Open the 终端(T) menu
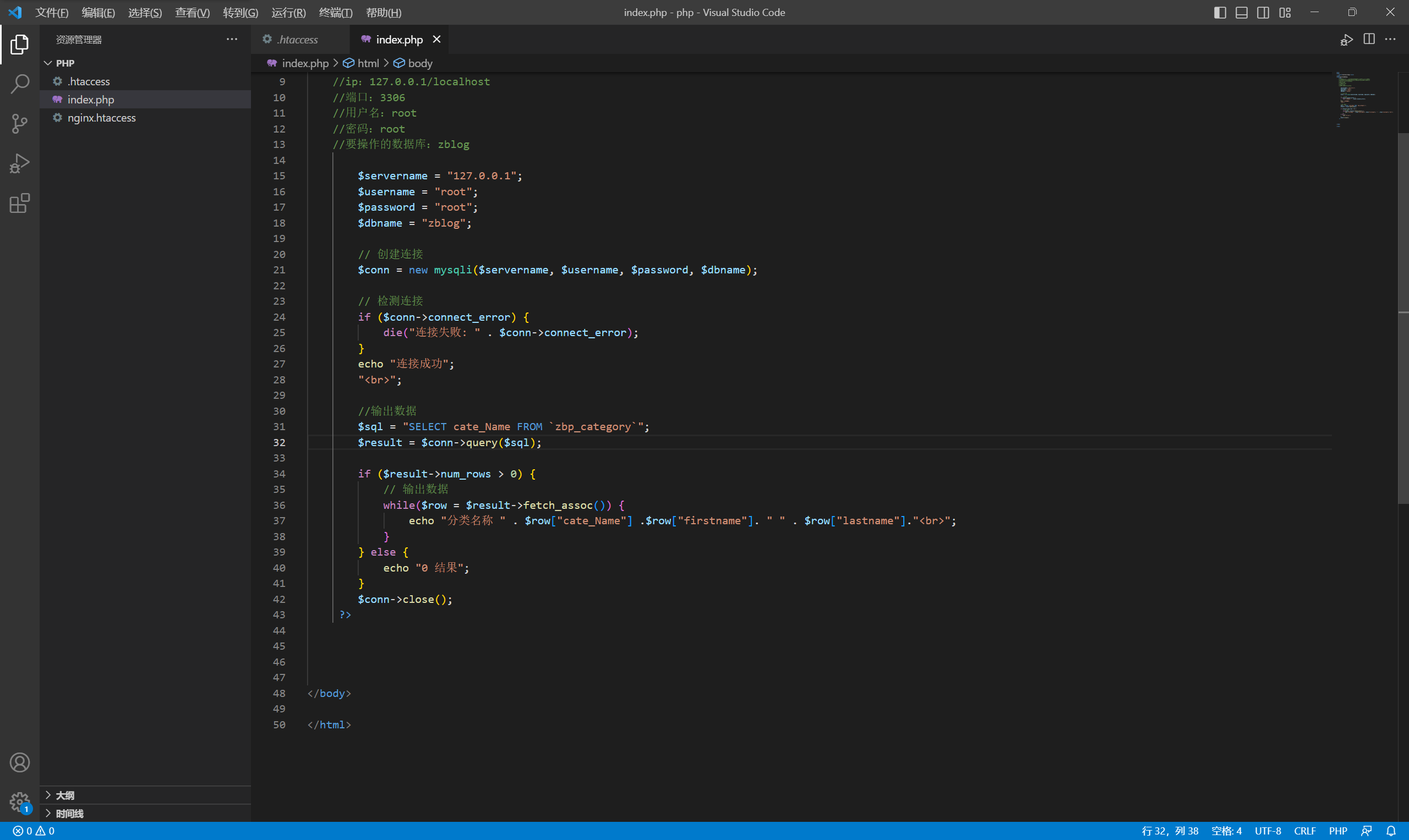Viewport: 1409px width, 840px height. [x=335, y=13]
